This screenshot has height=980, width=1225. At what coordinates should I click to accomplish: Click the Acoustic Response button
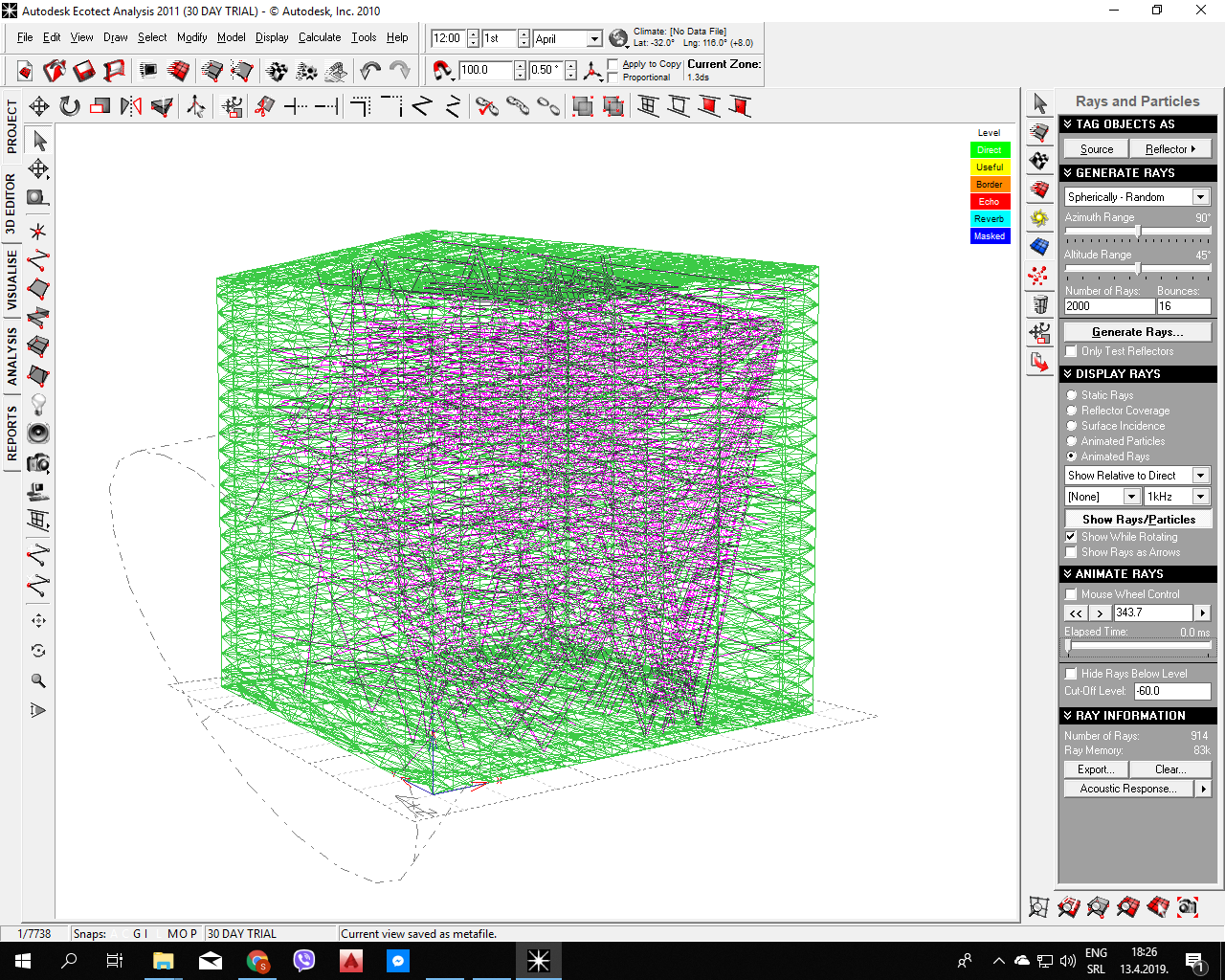(x=1129, y=789)
